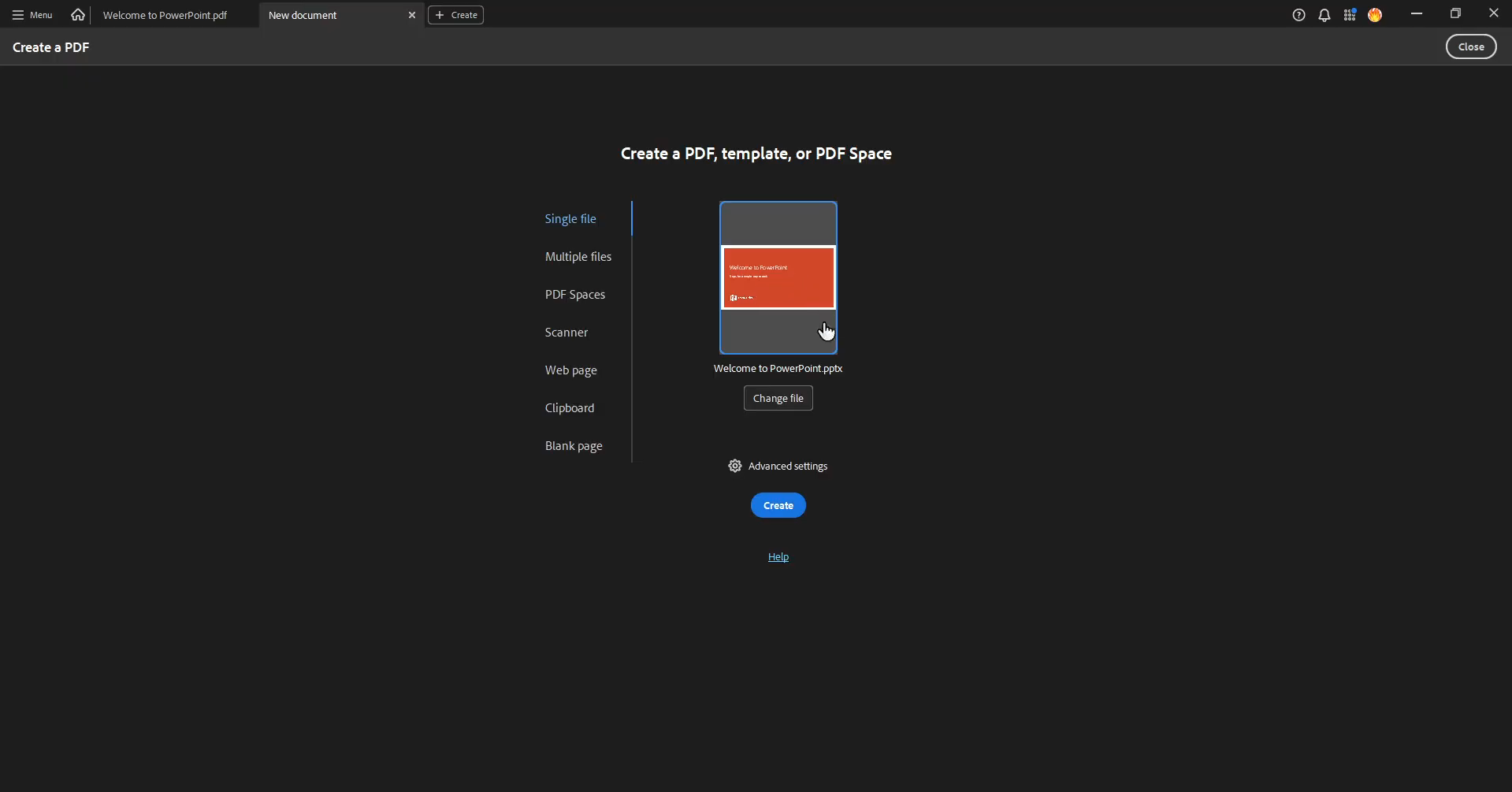The image size is (1512, 792).
Task: Open the Help link
Action: coord(778,557)
